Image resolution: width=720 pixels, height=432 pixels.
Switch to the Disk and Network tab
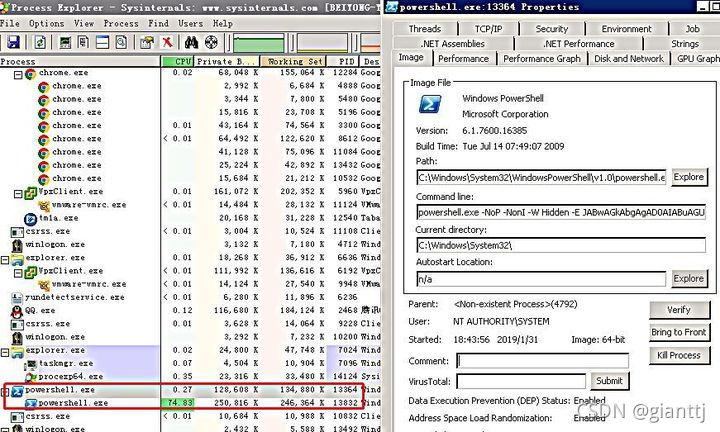pos(629,59)
